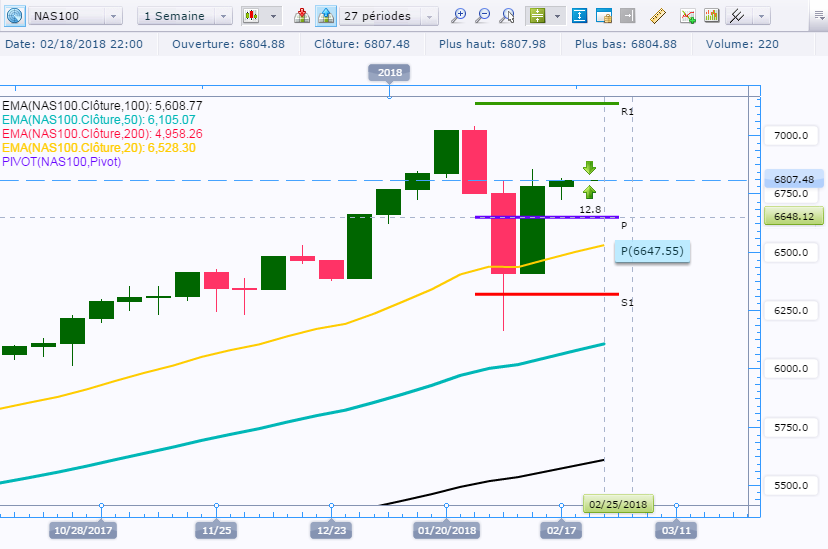Click the 6000.0 price axis label
828x549 pixels.
[791, 368]
